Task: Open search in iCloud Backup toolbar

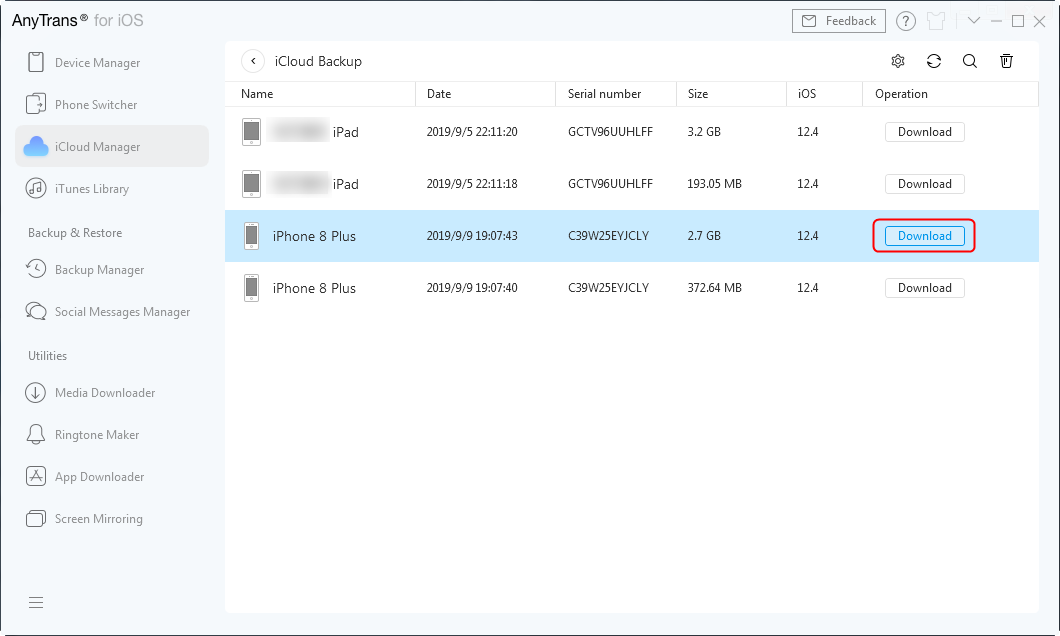Action: pos(969,61)
